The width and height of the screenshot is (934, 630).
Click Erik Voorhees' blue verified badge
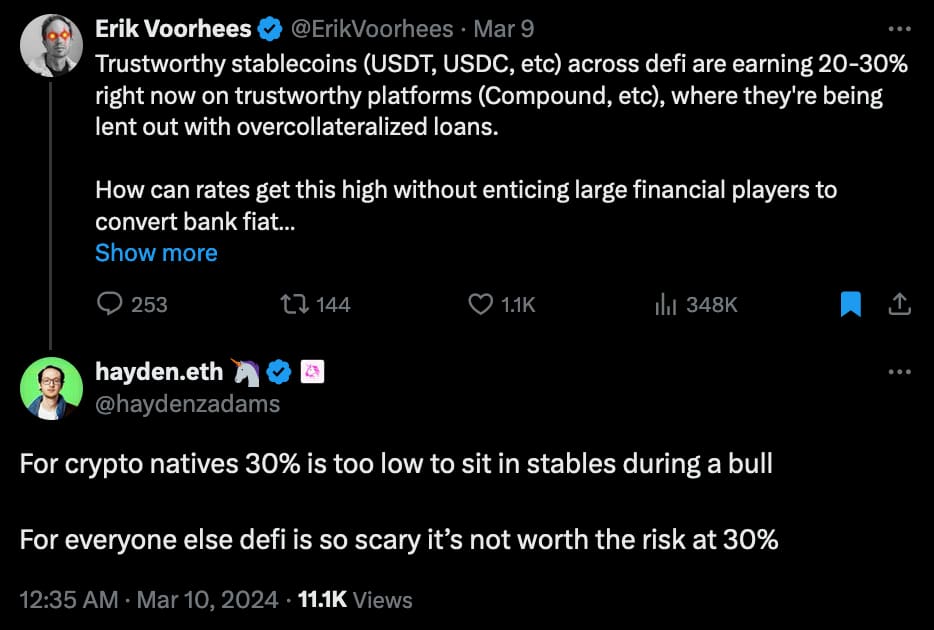[x=270, y=30]
